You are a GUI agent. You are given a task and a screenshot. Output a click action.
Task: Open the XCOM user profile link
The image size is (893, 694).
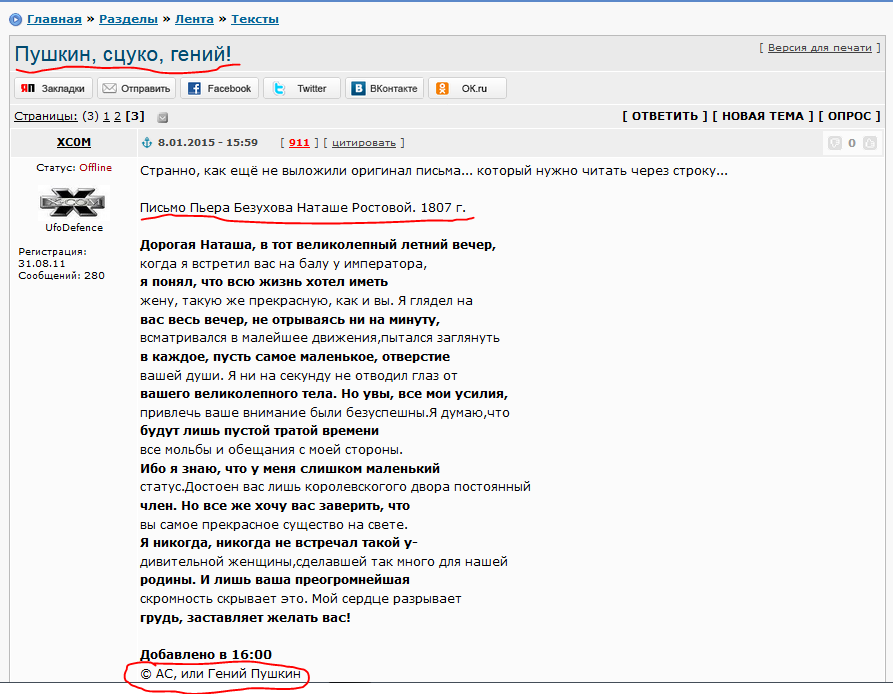[x=73, y=142]
